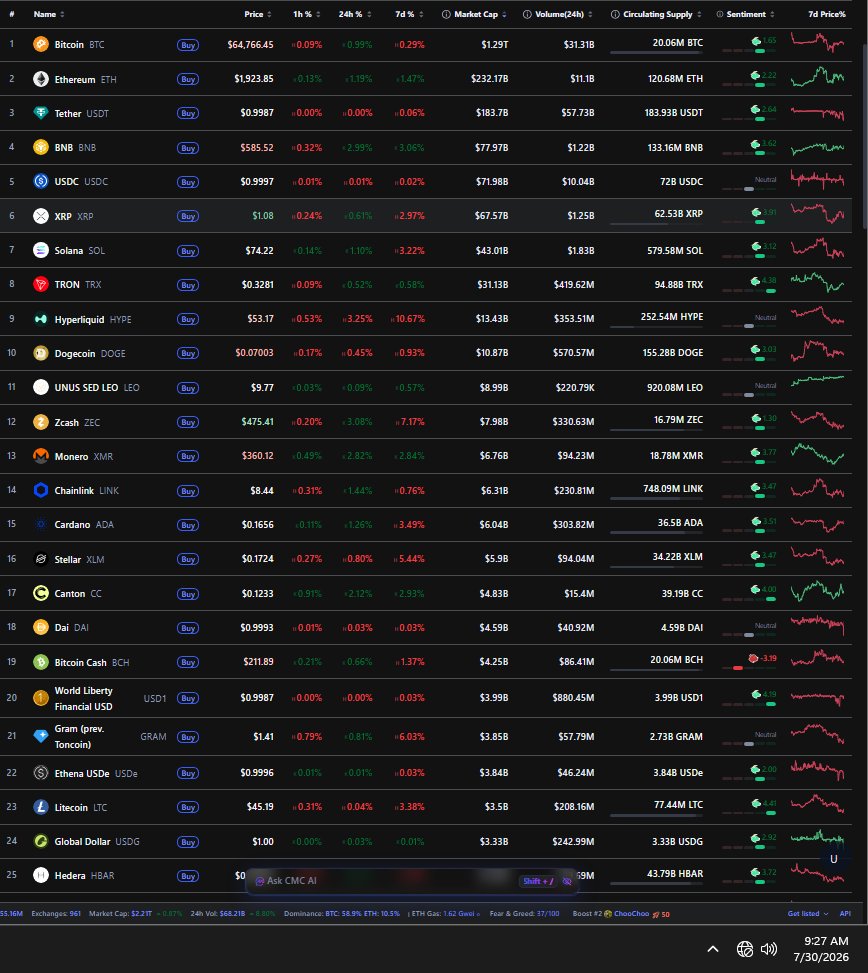This screenshot has width=868, height=973.
Task: Click the Zcash logo icon
Action: [x=41, y=422]
